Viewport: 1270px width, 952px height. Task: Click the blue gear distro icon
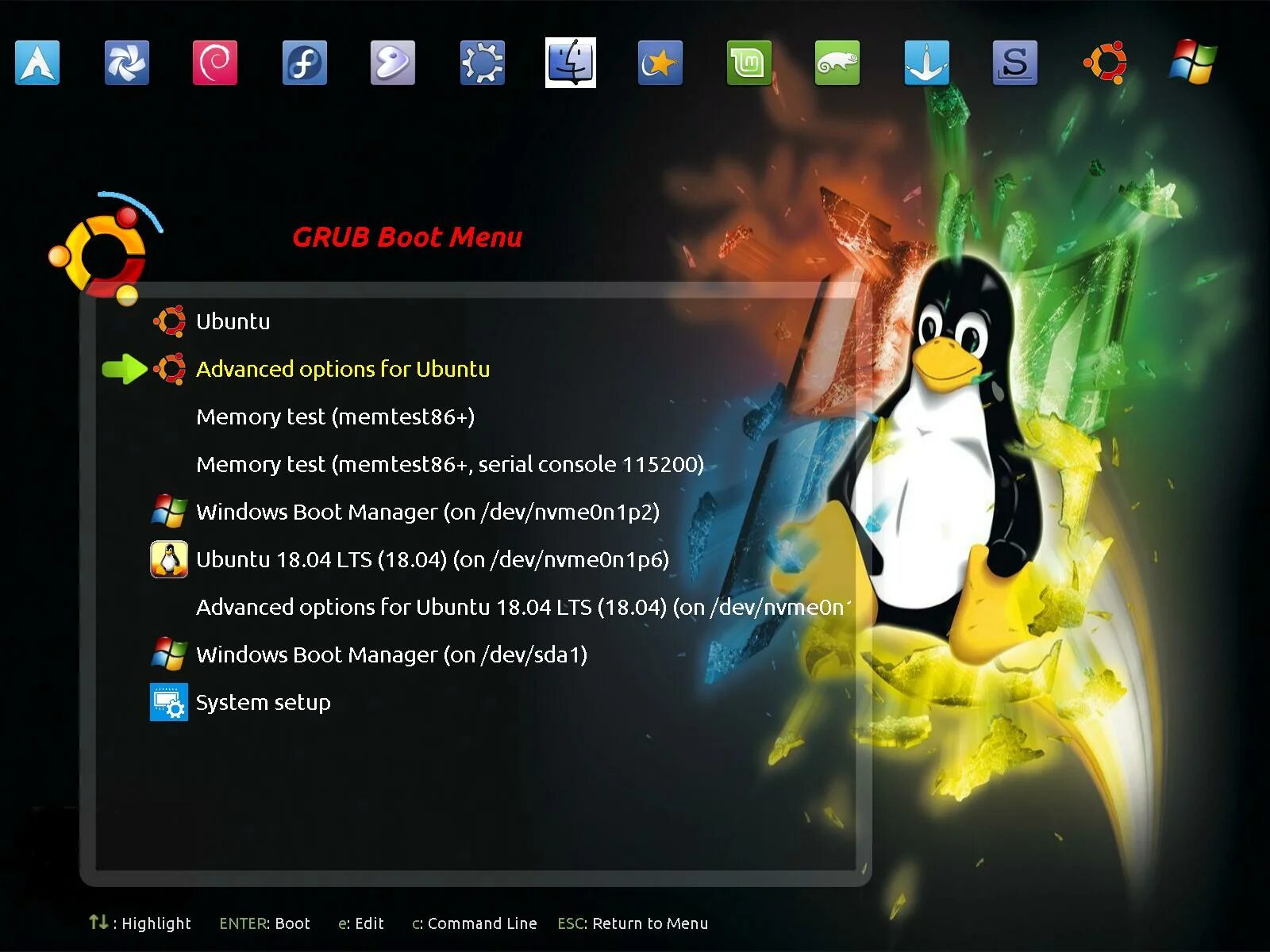483,63
